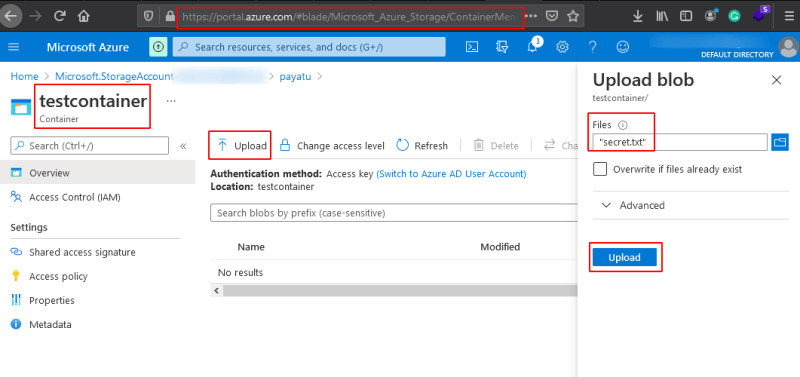This screenshot has height=377, width=800.
Task: Click the padlock site security icon
Action: point(170,16)
